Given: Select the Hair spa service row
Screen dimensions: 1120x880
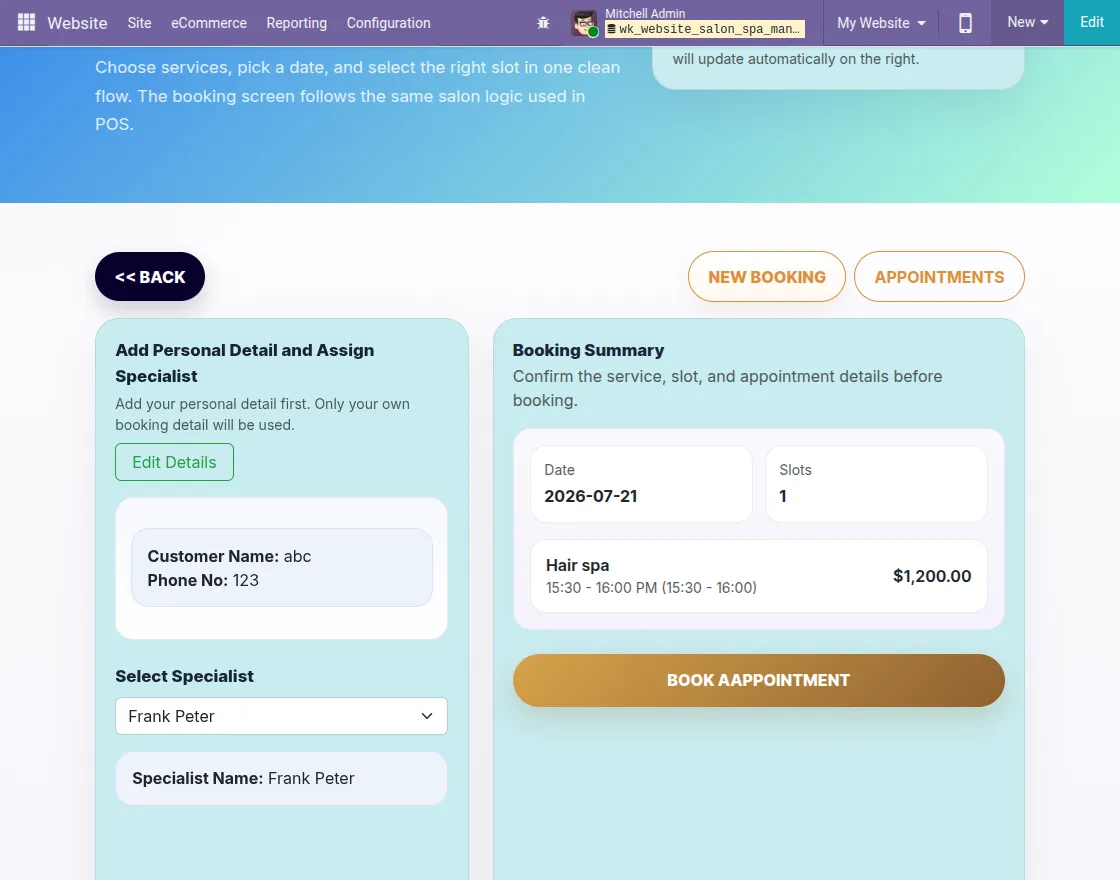Looking at the screenshot, I should pyautogui.click(x=759, y=576).
